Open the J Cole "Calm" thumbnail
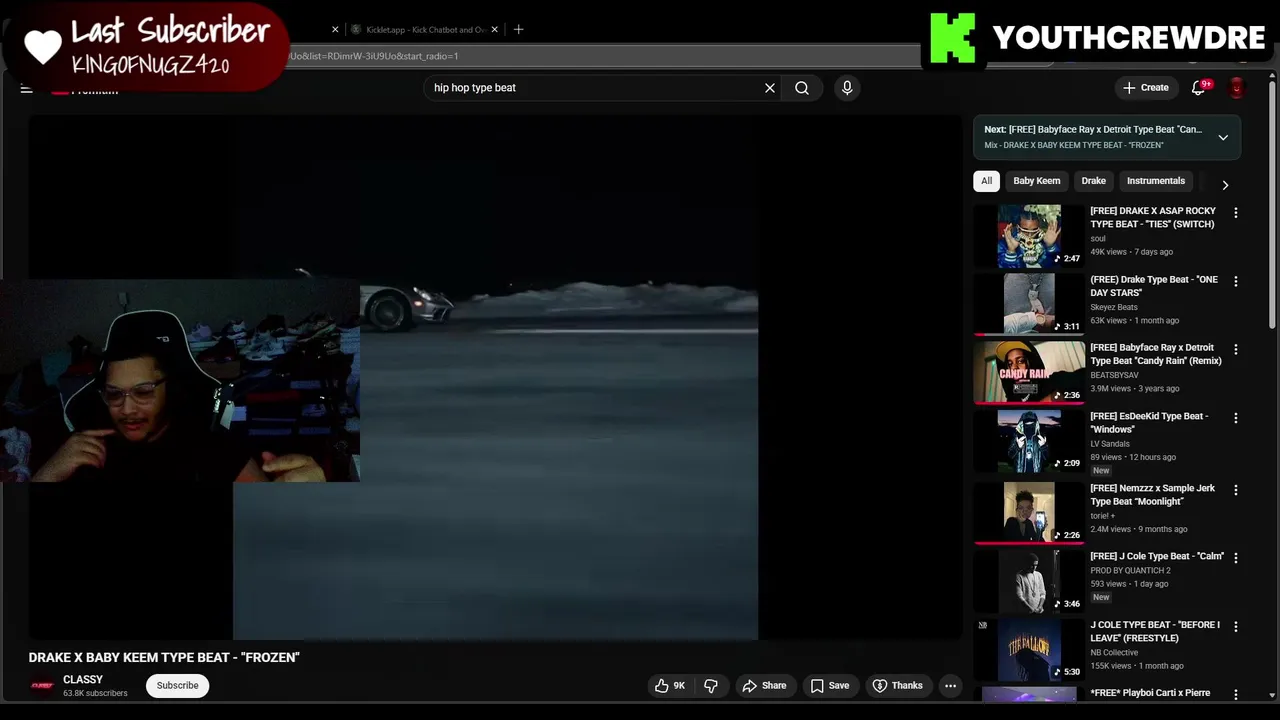Viewport: 1280px width, 720px height. (x=1029, y=580)
